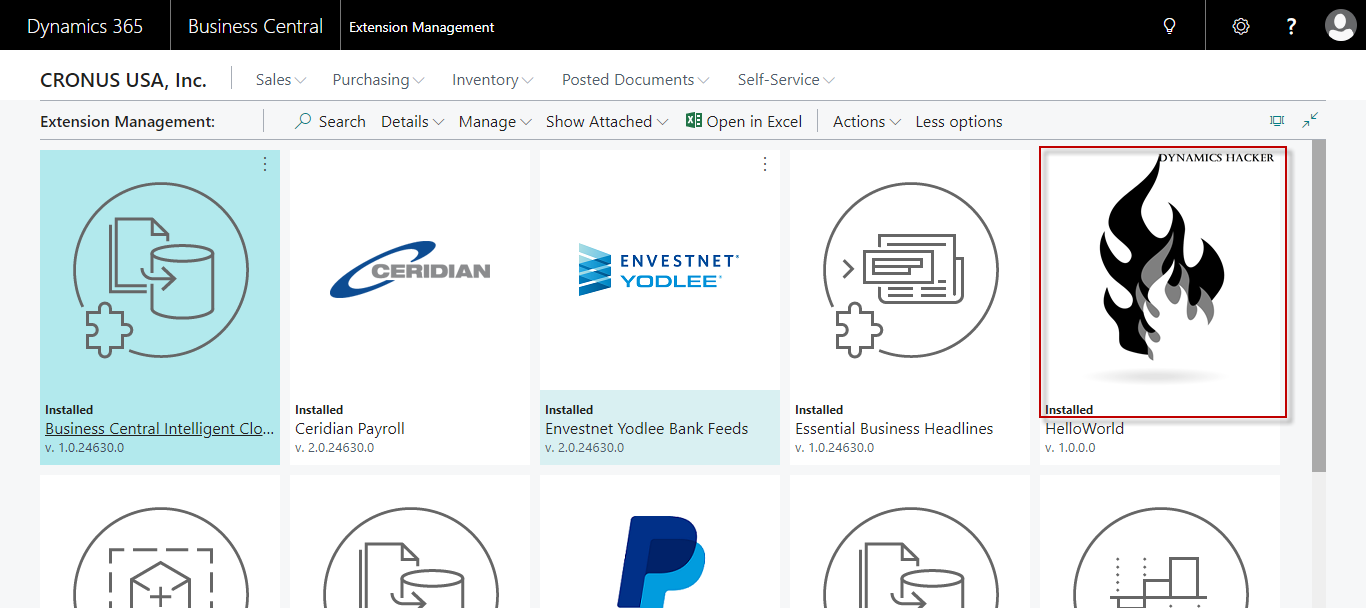The image size is (1366, 608).
Task: Open the Details dropdown
Action: pyautogui.click(x=412, y=121)
